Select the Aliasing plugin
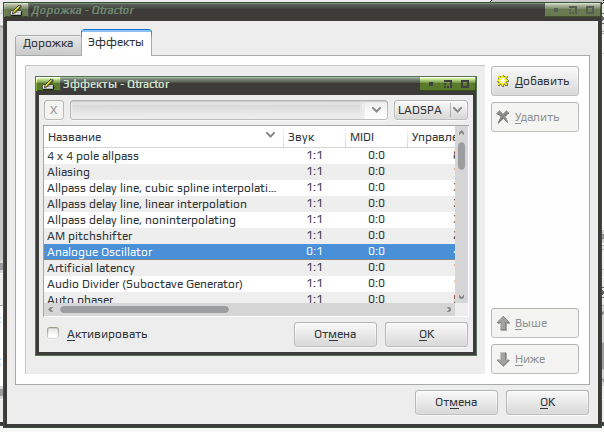This screenshot has width=604, height=432. (249, 172)
